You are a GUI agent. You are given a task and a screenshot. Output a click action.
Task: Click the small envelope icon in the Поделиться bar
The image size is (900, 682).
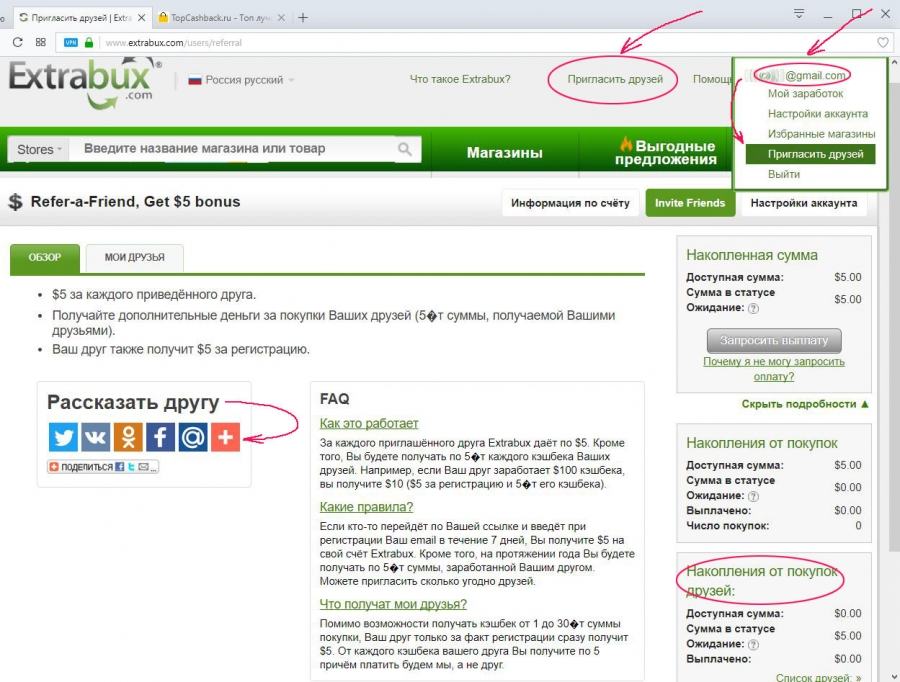pos(143,467)
